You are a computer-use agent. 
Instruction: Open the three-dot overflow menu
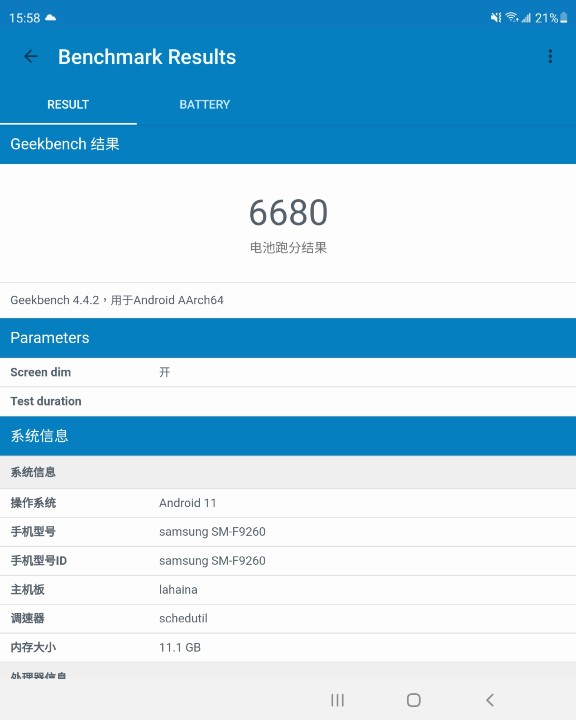pyautogui.click(x=550, y=56)
